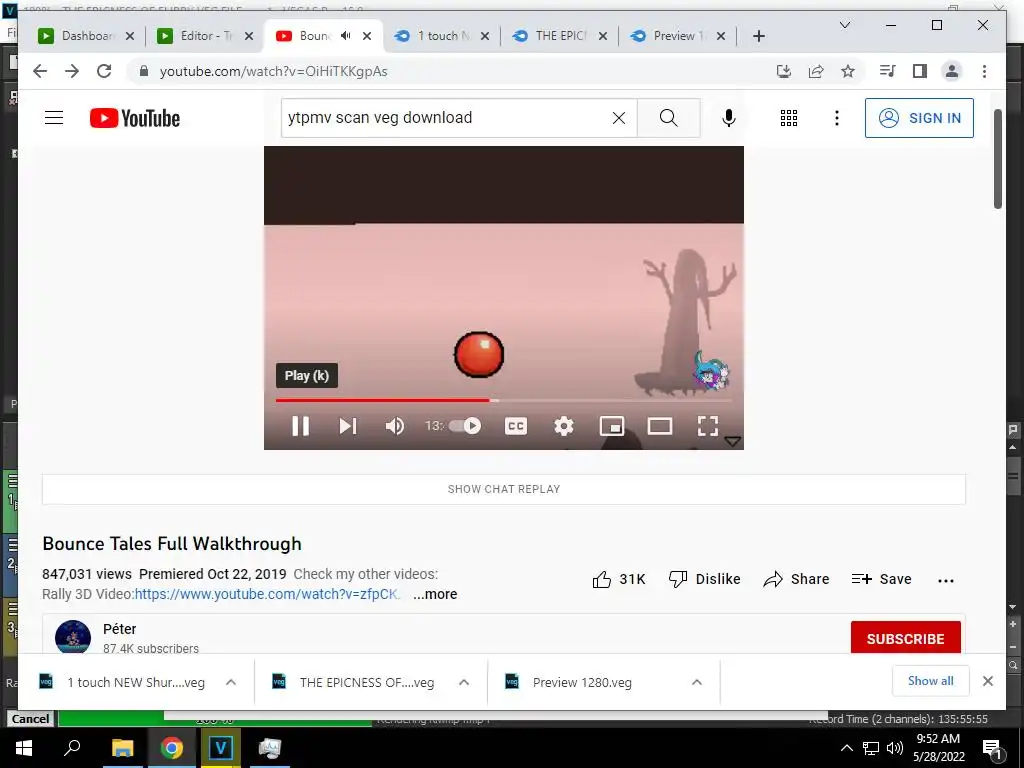
Task: Install app icon in address bar
Action: tap(784, 71)
